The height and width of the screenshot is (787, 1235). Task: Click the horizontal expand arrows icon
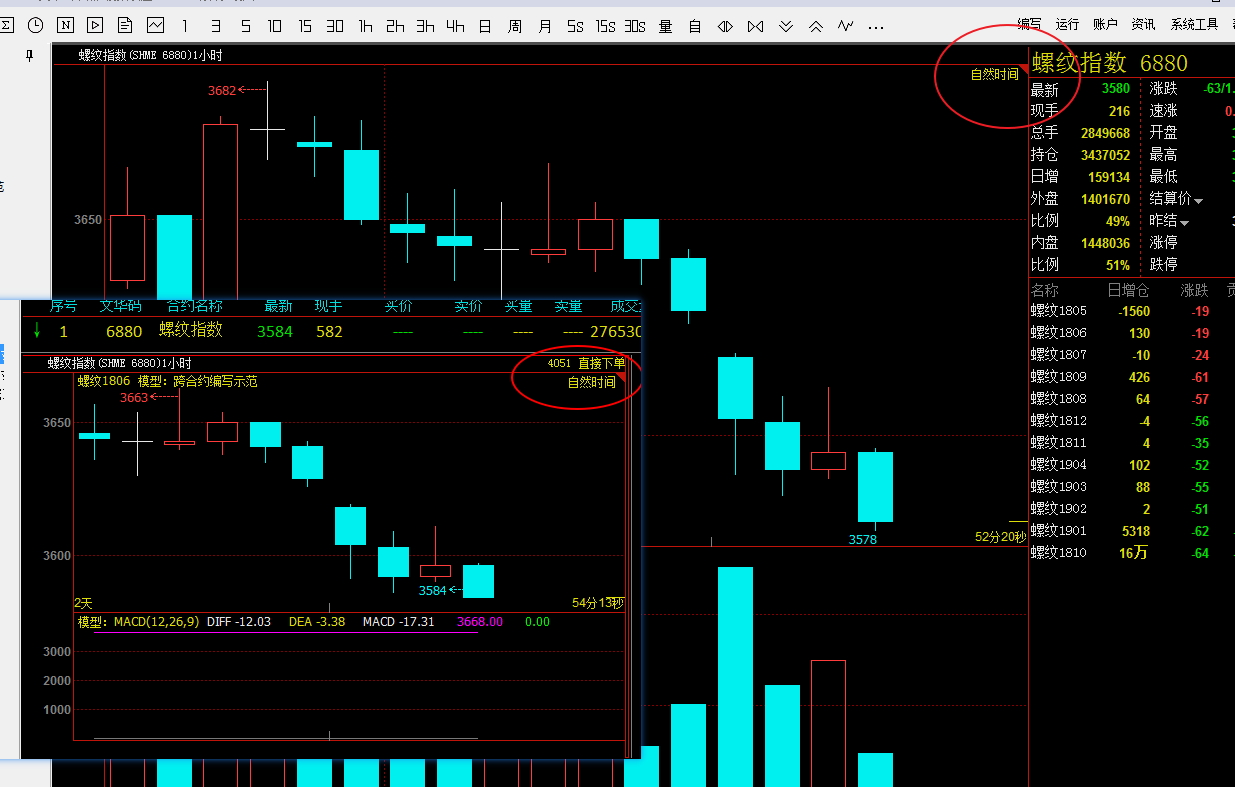[725, 25]
